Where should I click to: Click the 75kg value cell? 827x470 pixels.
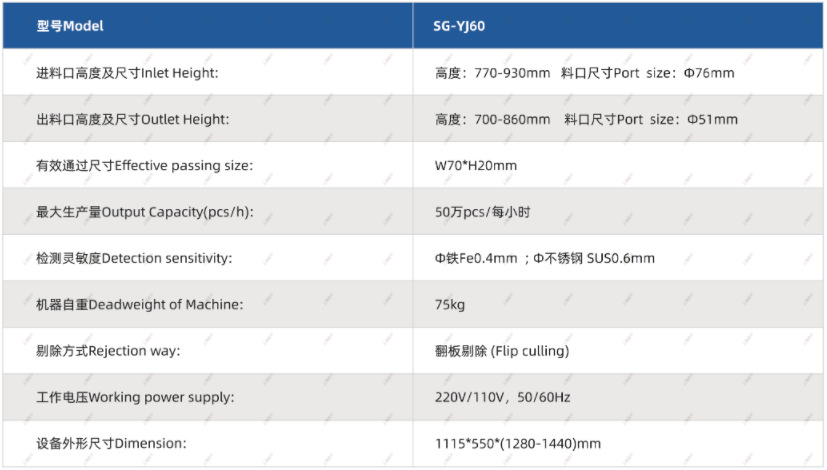(x=450, y=304)
